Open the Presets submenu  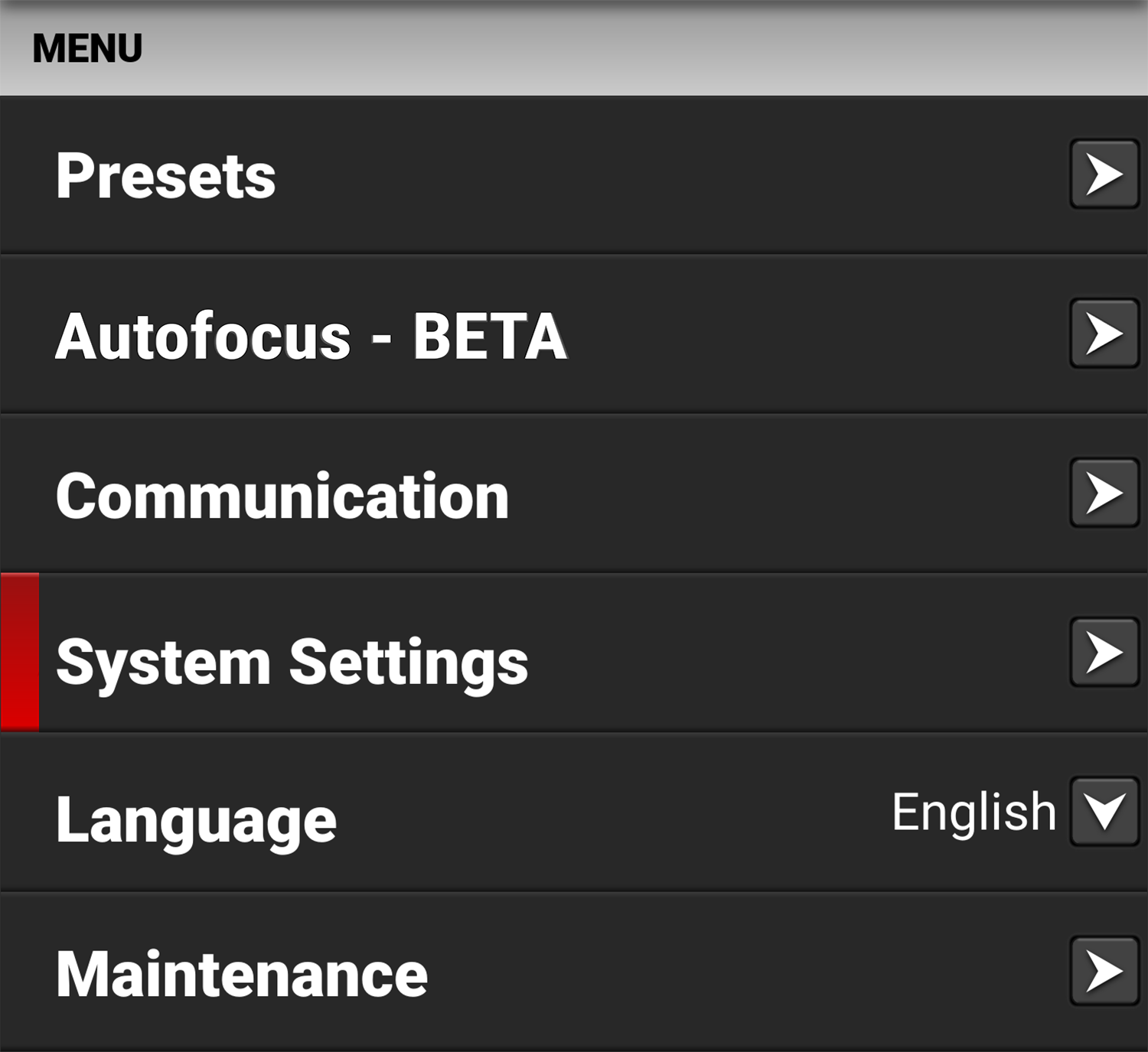pos(536,177)
